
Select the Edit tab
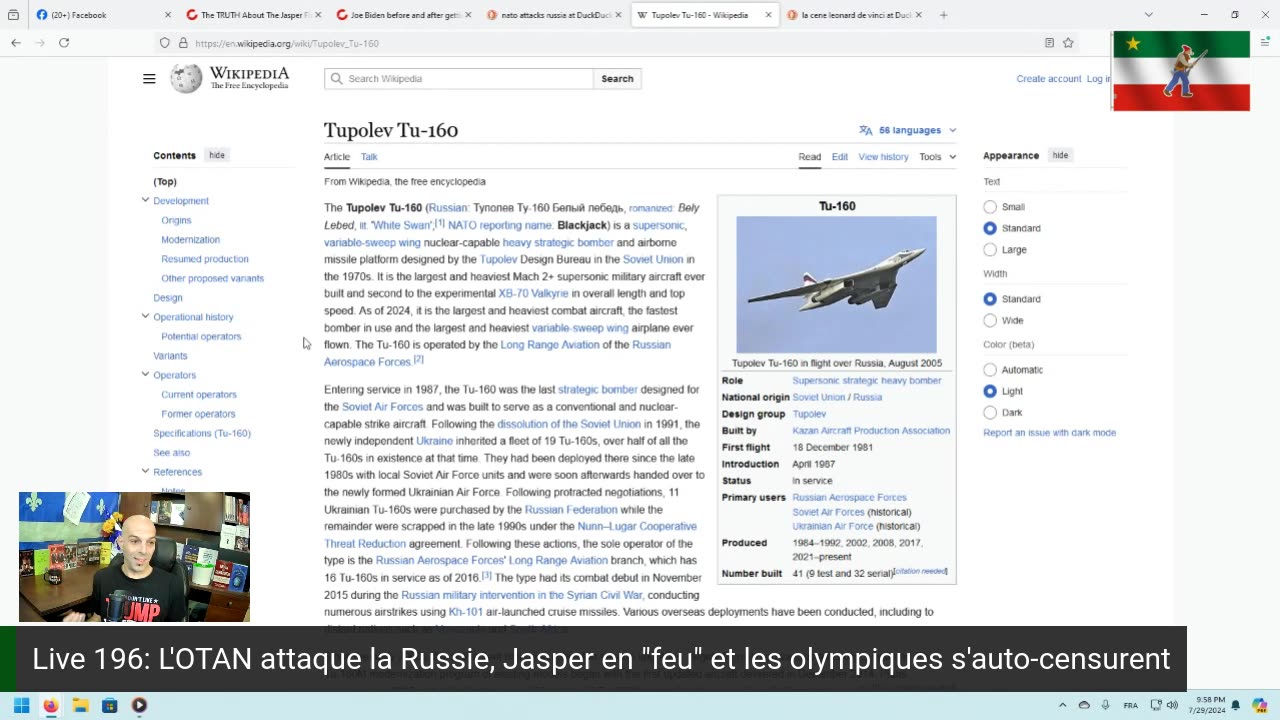tap(840, 157)
